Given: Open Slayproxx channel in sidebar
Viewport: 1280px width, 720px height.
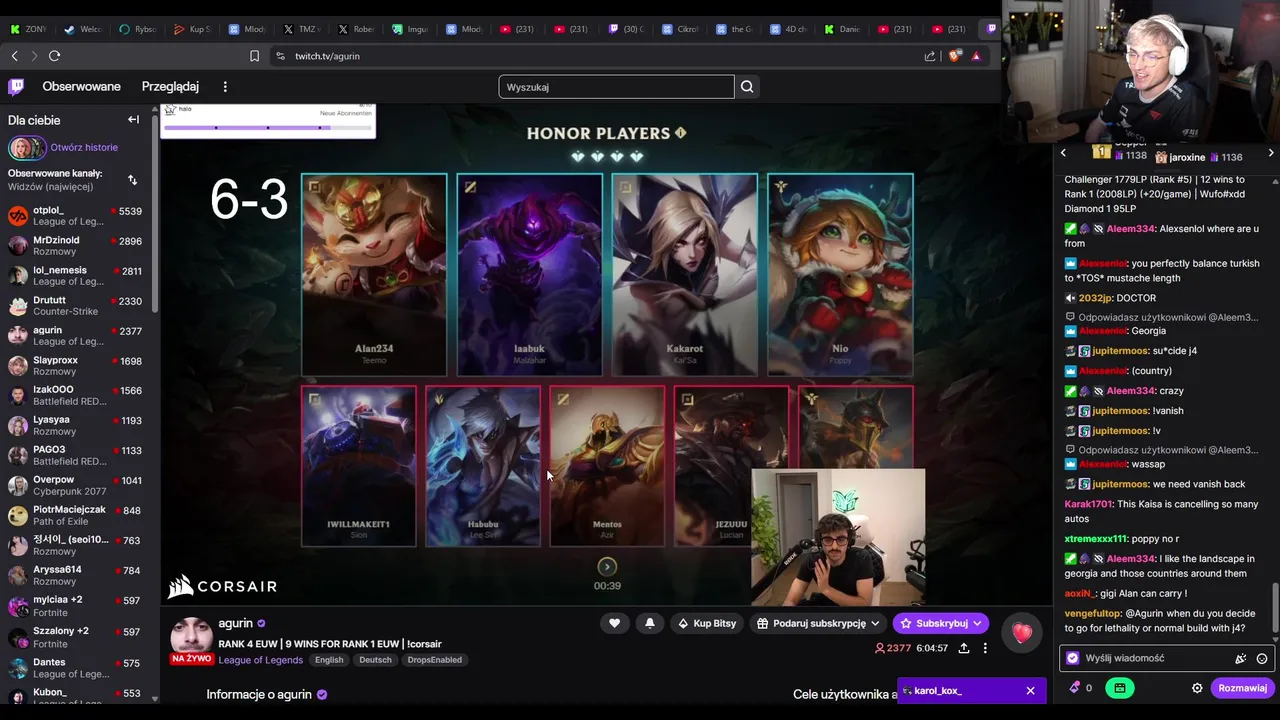Looking at the screenshot, I should (76, 366).
